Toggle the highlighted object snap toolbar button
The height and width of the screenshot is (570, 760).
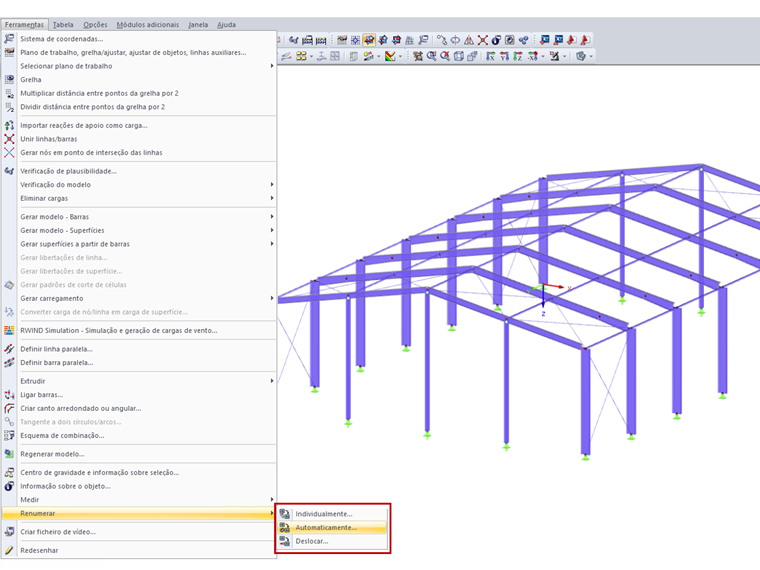[x=369, y=40]
